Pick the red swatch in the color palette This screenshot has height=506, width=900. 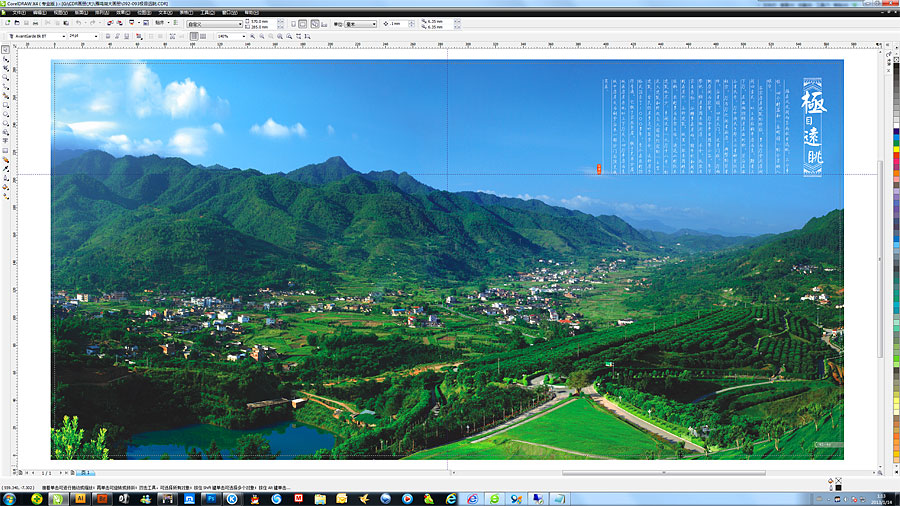[x=895, y=152]
